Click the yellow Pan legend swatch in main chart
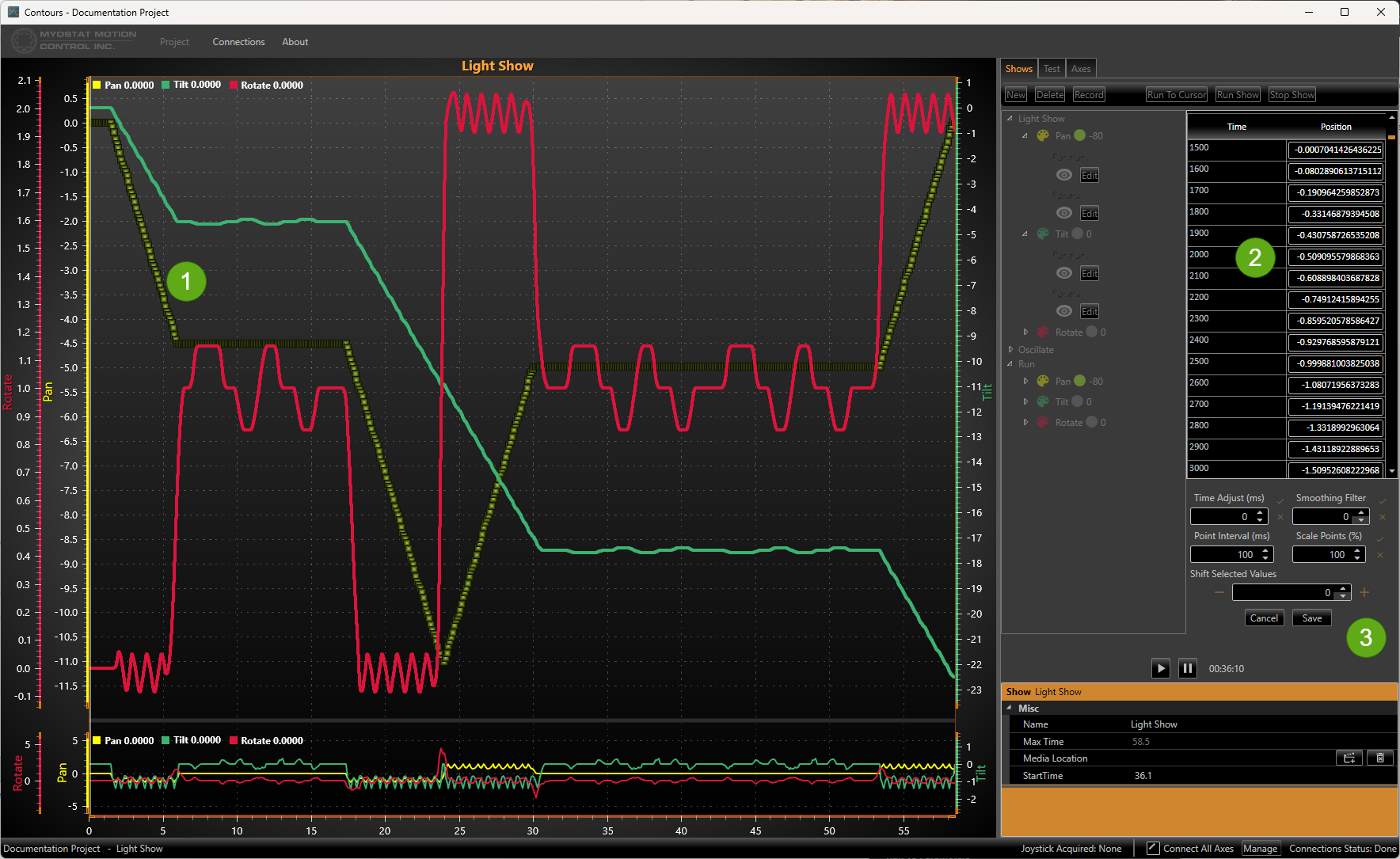This screenshot has width=1400, height=859. (x=97, y=85)
